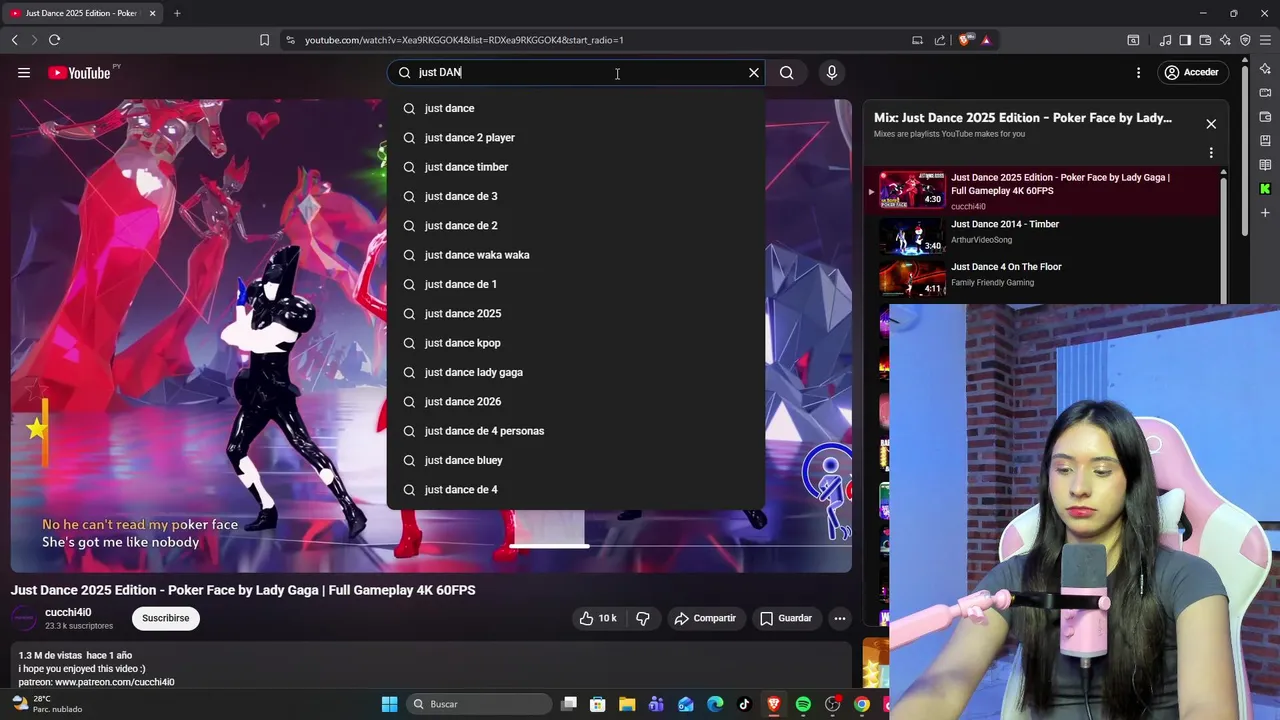Choose the suggestion 'just dance de 1'
This screenshot has height=720, width=1280.
pyautogui.click(x=575, y=284)
